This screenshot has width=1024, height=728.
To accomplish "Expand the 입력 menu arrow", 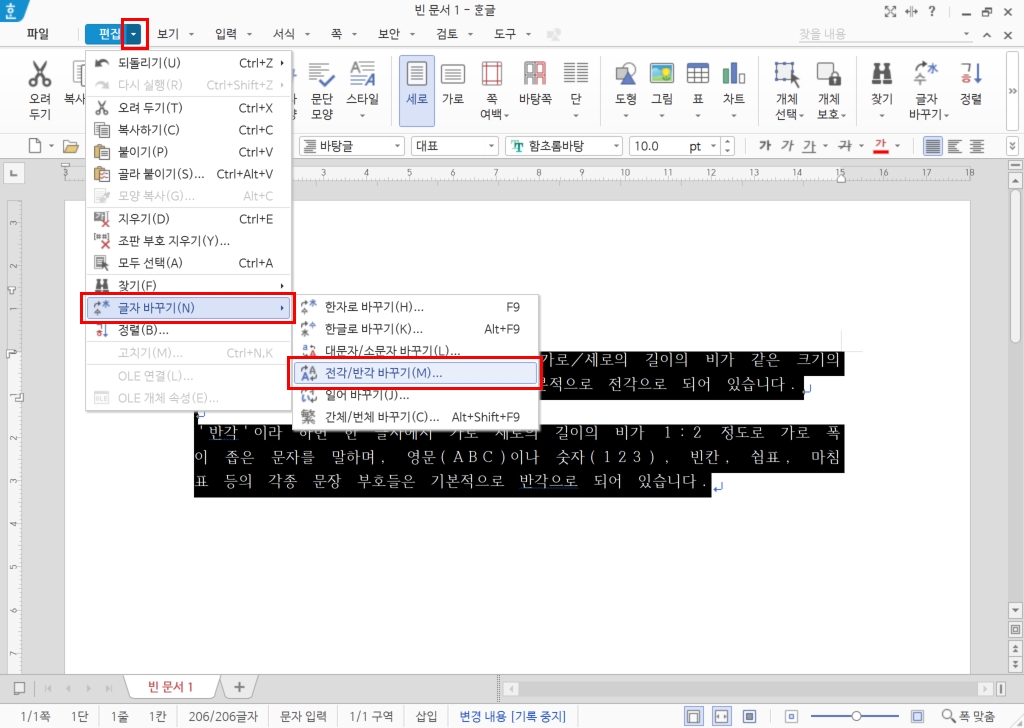I will point(249,34).
